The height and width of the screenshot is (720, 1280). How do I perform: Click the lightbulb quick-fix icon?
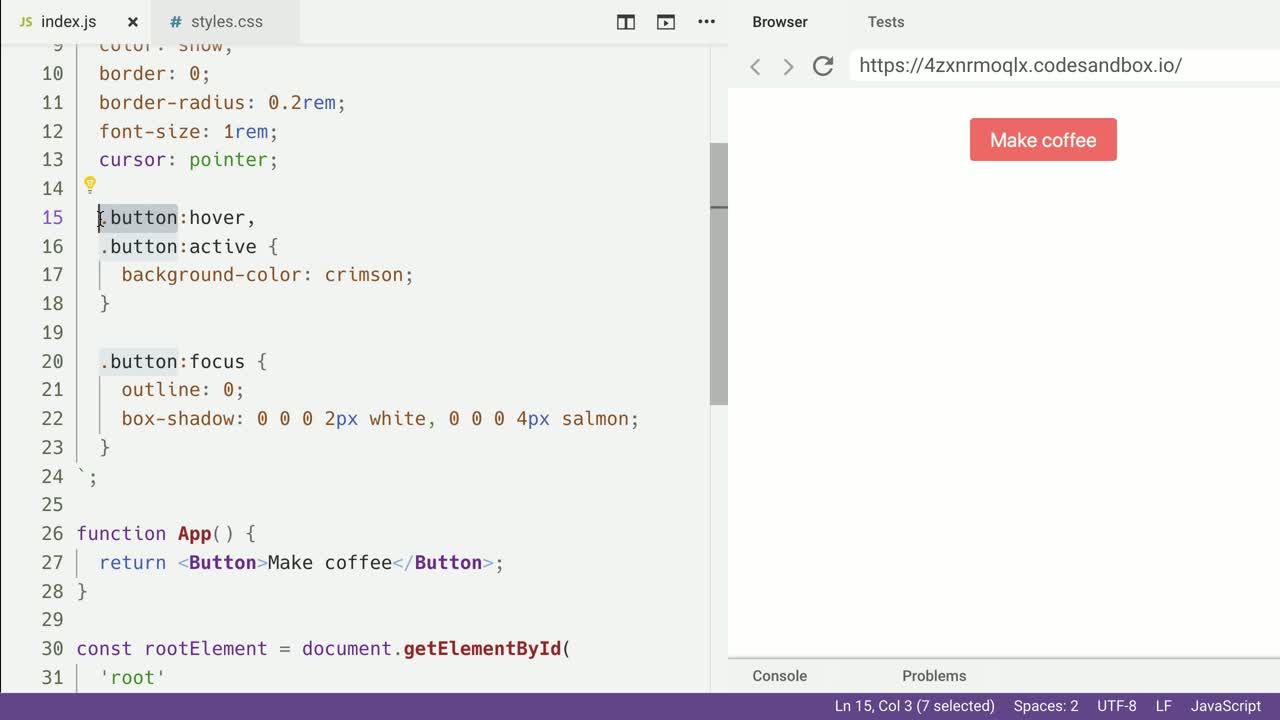pos(89,185)
